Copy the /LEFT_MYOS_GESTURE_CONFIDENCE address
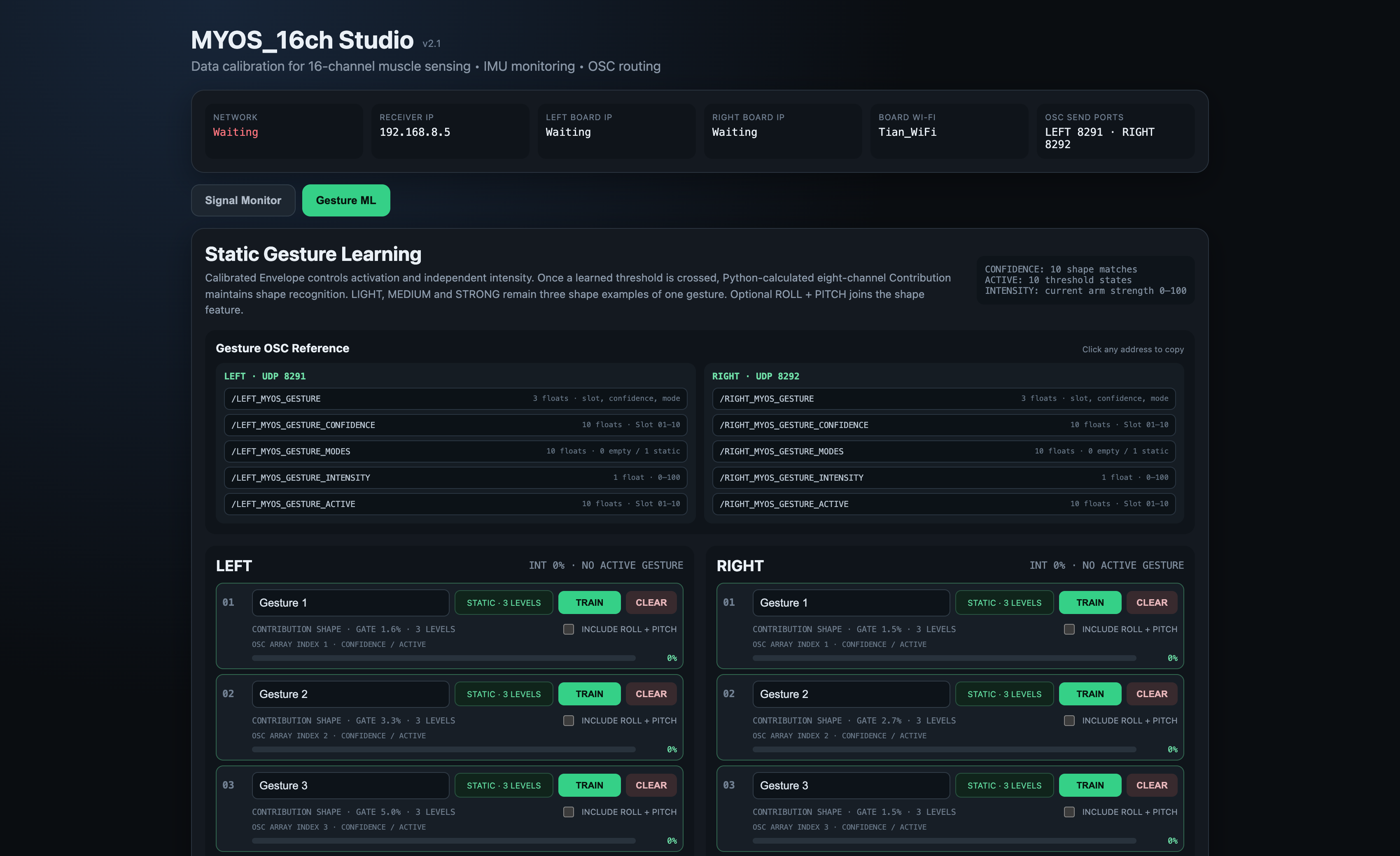 tap(455, 424)
